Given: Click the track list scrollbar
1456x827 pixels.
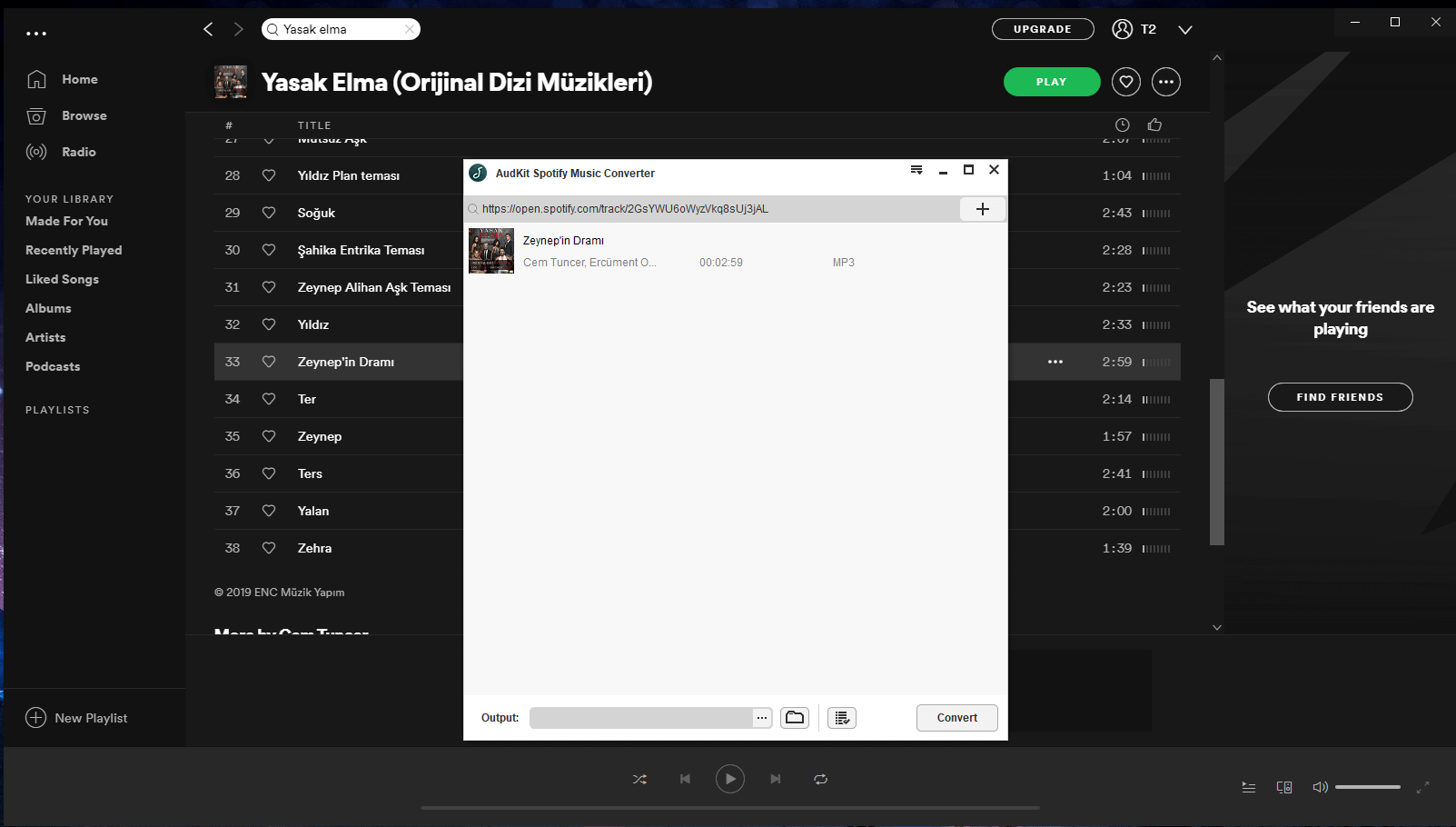Looking at the screenshot, I should [x=1217, y=462].
